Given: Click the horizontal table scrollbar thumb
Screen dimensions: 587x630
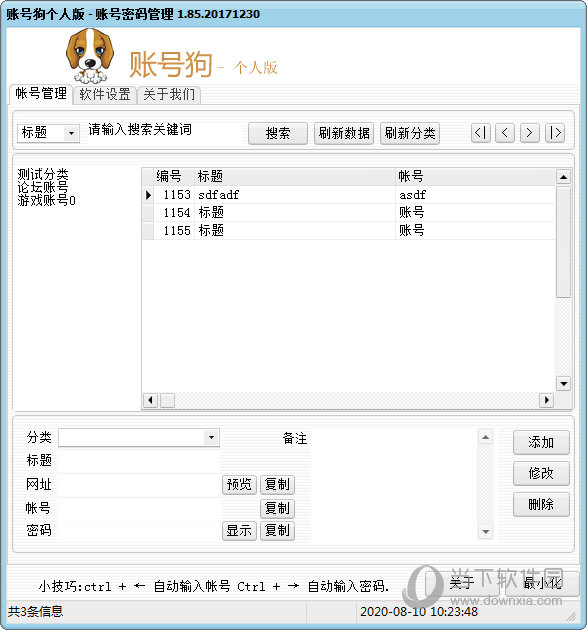Looking at the screenshot, I should click(x=168, y=400).
